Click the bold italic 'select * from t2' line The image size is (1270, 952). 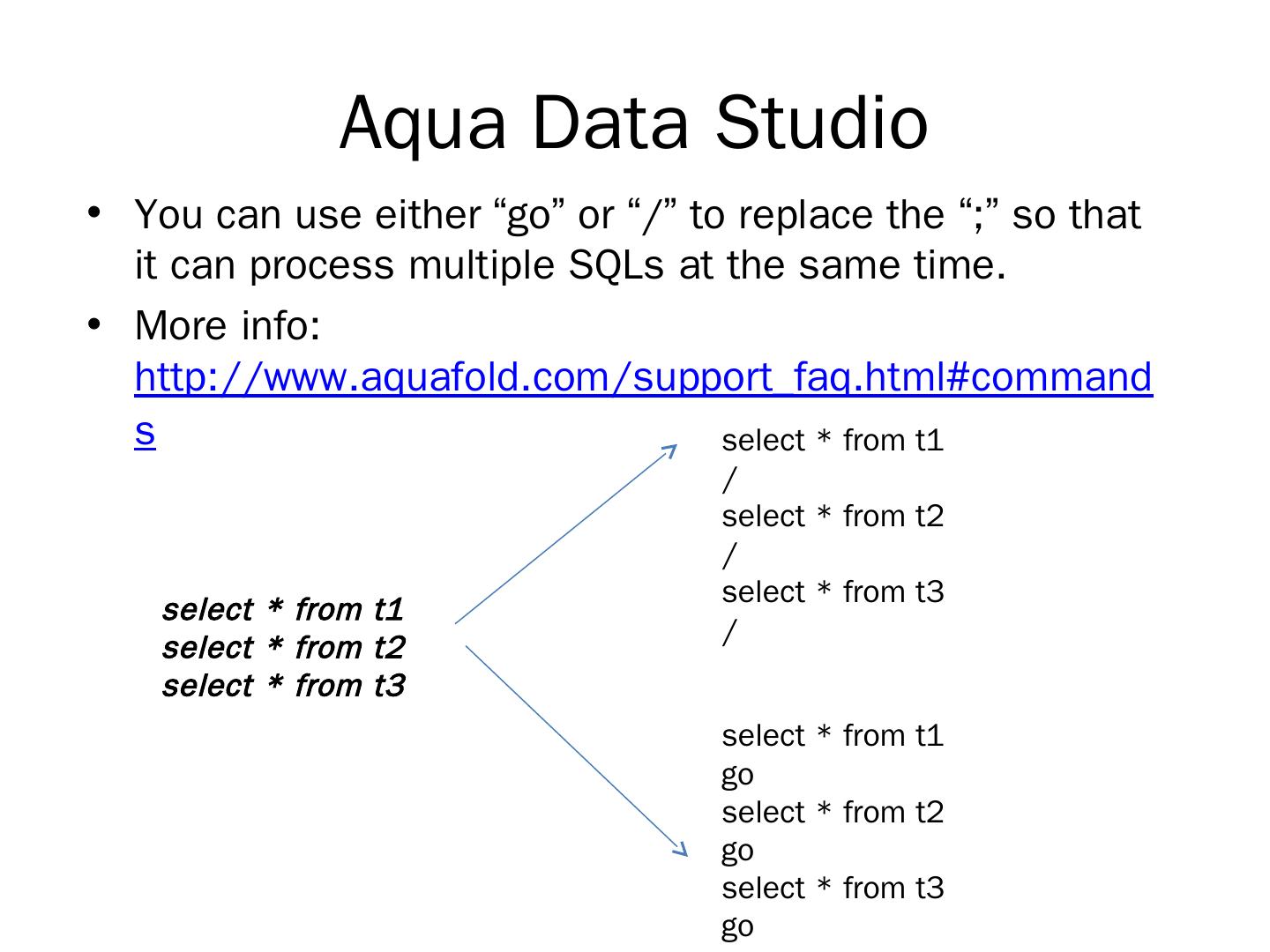[x=283, y=647]
